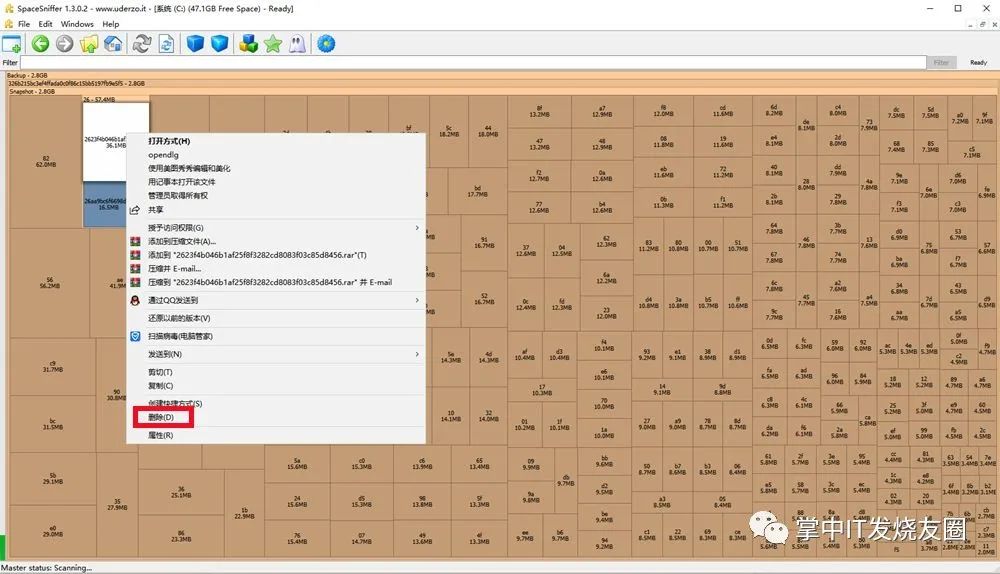Choose 管理员取得所有权 in context menu
Viewport: 1000px width, 574px height.
pyautogui.click(x=178, y=196)
